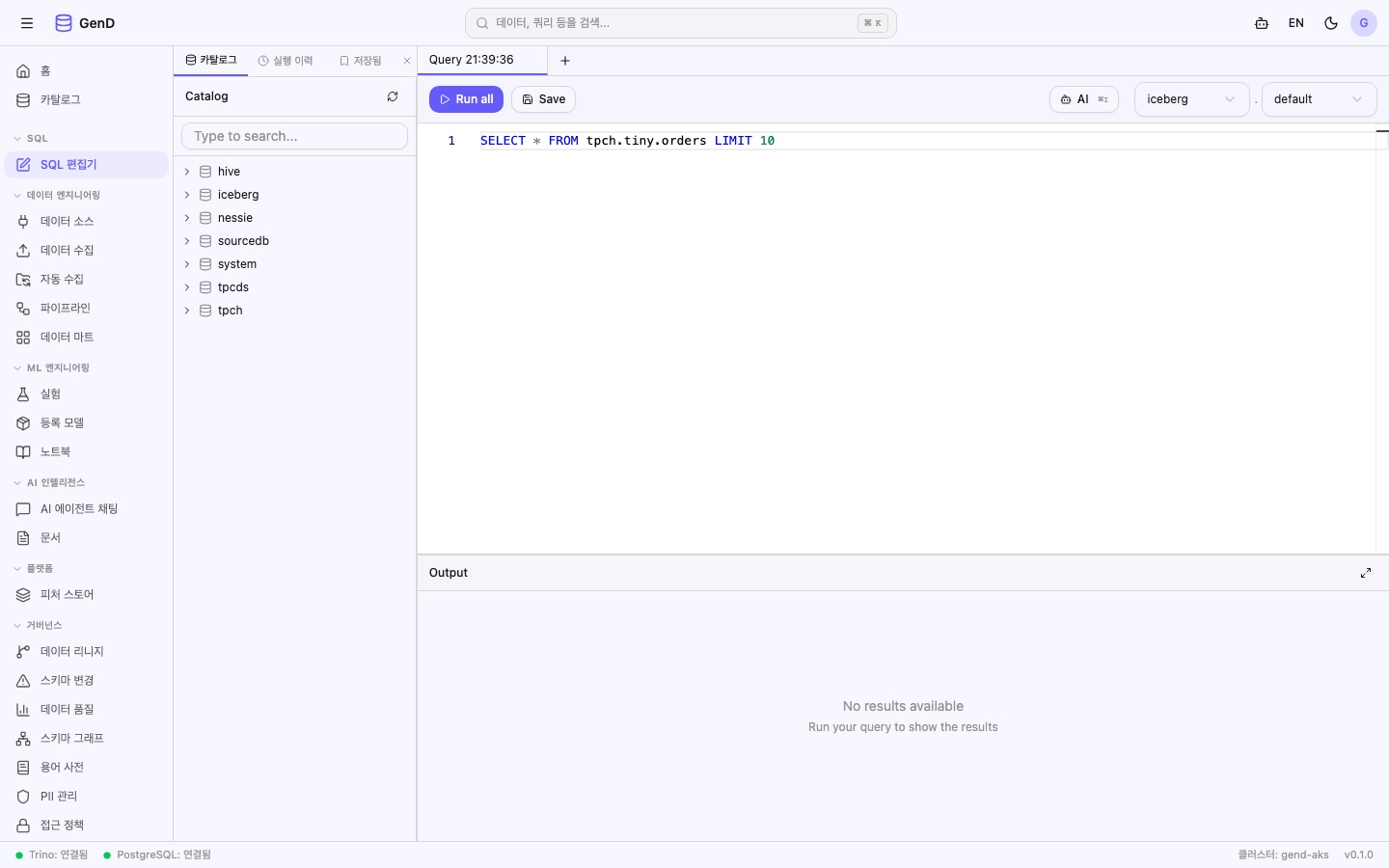Open 데이터 리니지 page
The image size is (1389, 868).
(87, 652)
